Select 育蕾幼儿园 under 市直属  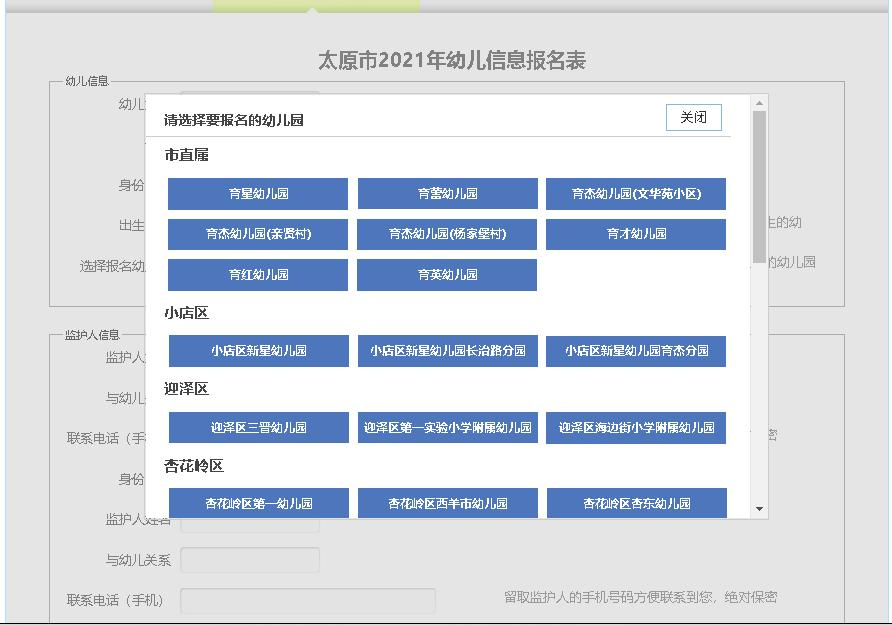tap(446, 194)
